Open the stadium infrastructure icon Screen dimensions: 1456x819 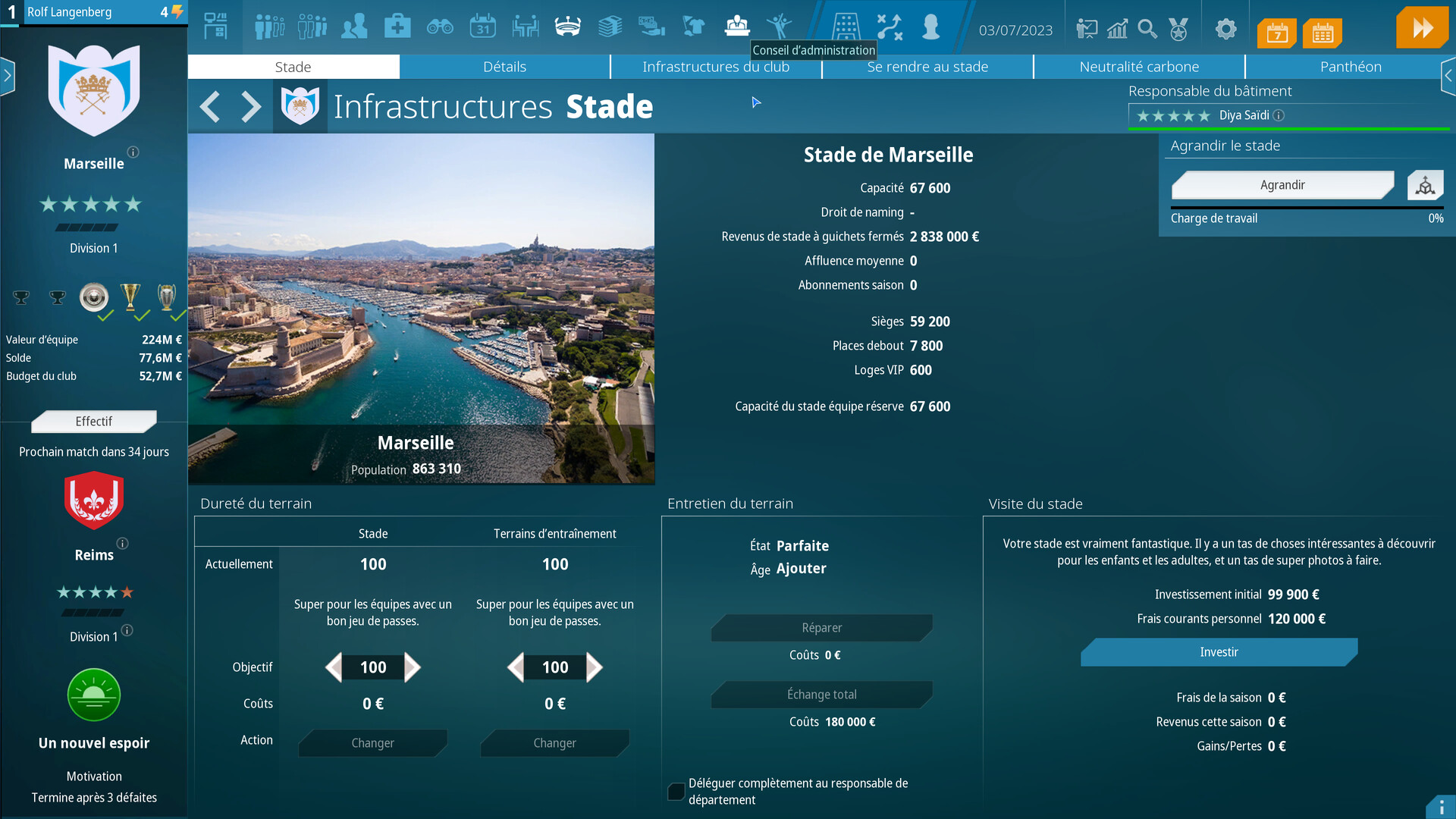[567, 27]
